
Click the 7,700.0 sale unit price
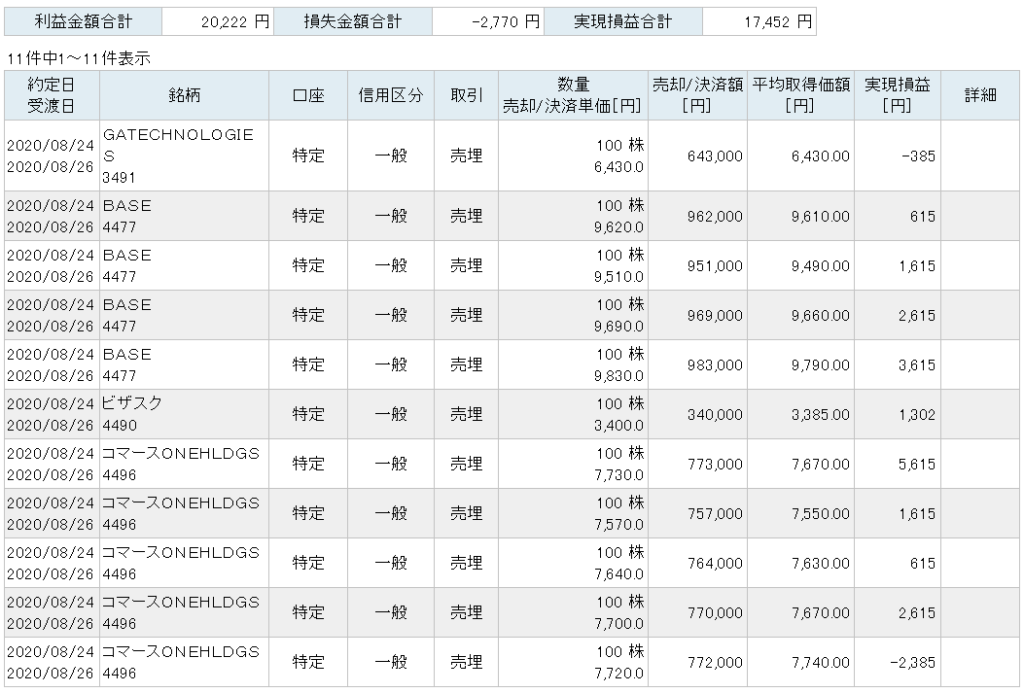point(618,624)
